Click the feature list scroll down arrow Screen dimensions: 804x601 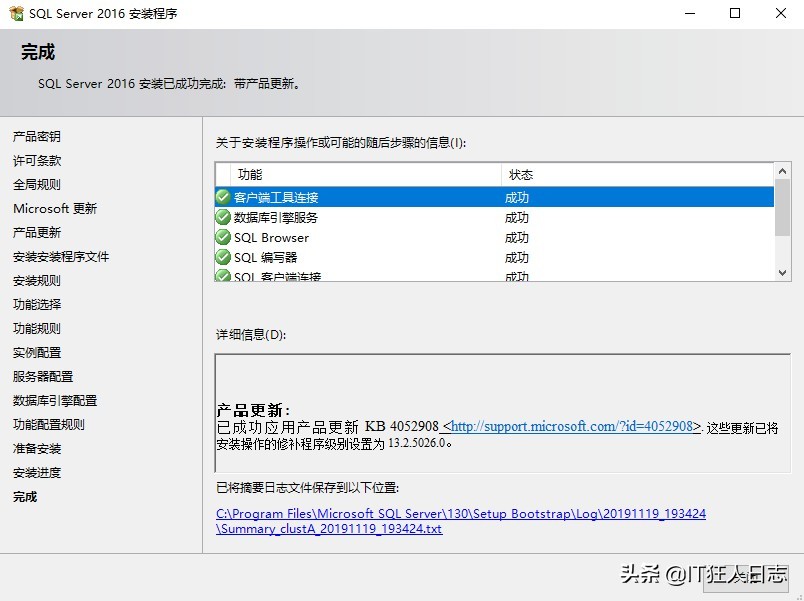coord(782,273)
